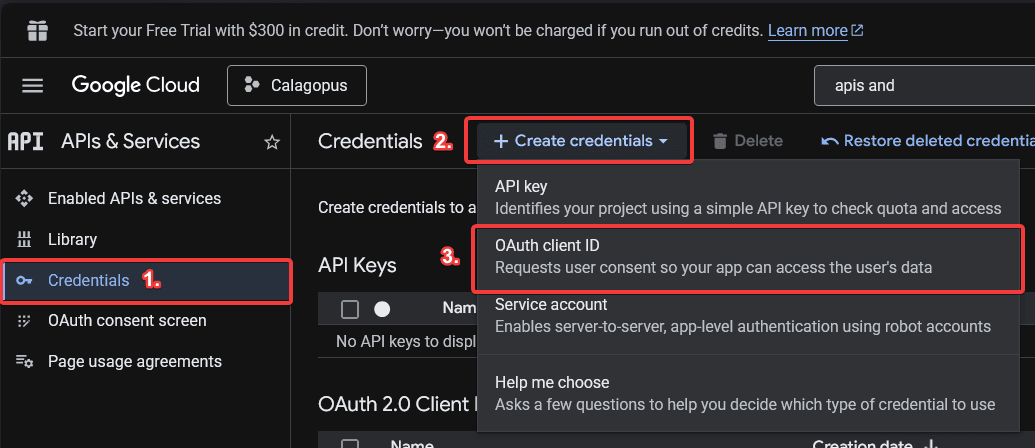Tick the OAuth 2.0 Client IDs checkbox
The image size is (1035, 448).
point(349,444)
